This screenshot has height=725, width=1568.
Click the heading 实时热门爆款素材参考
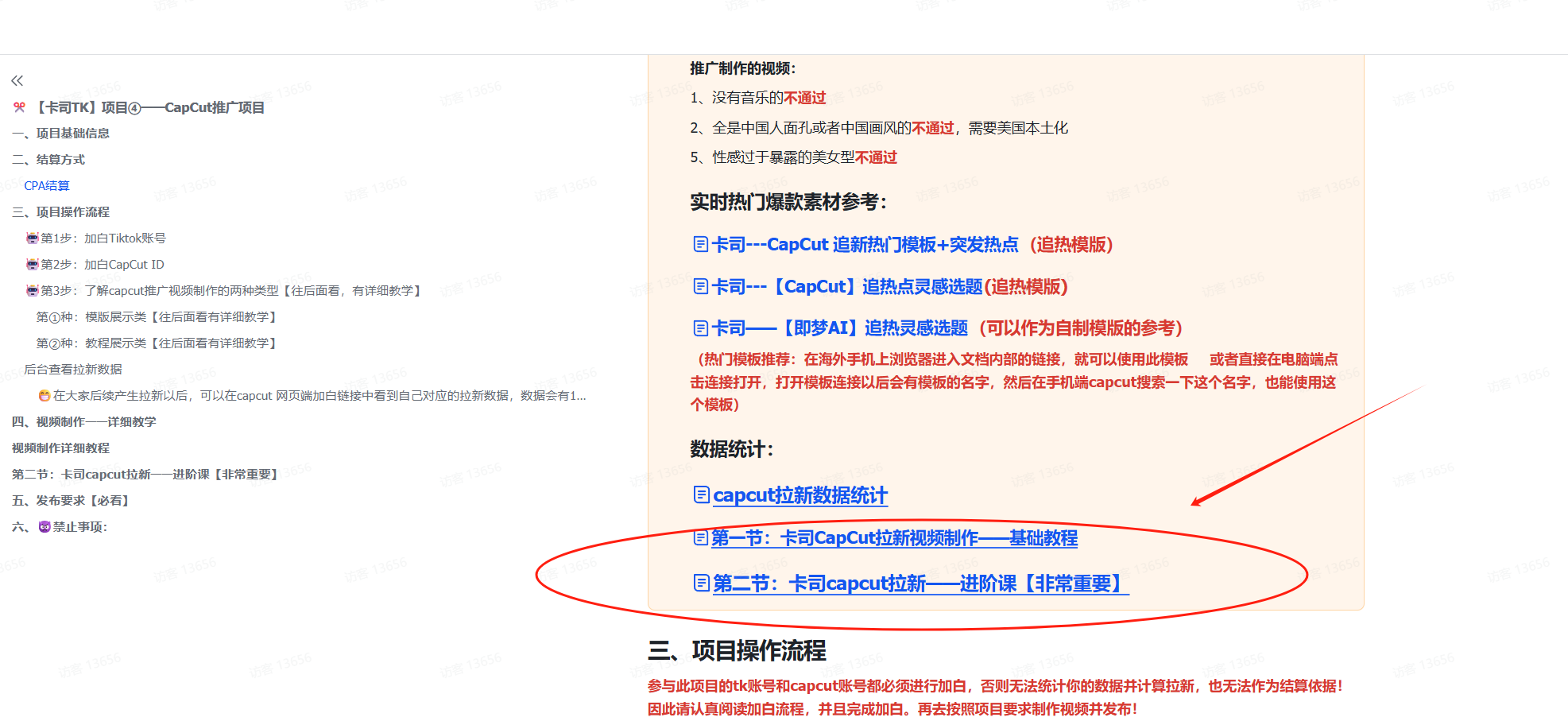pos(788,202)
